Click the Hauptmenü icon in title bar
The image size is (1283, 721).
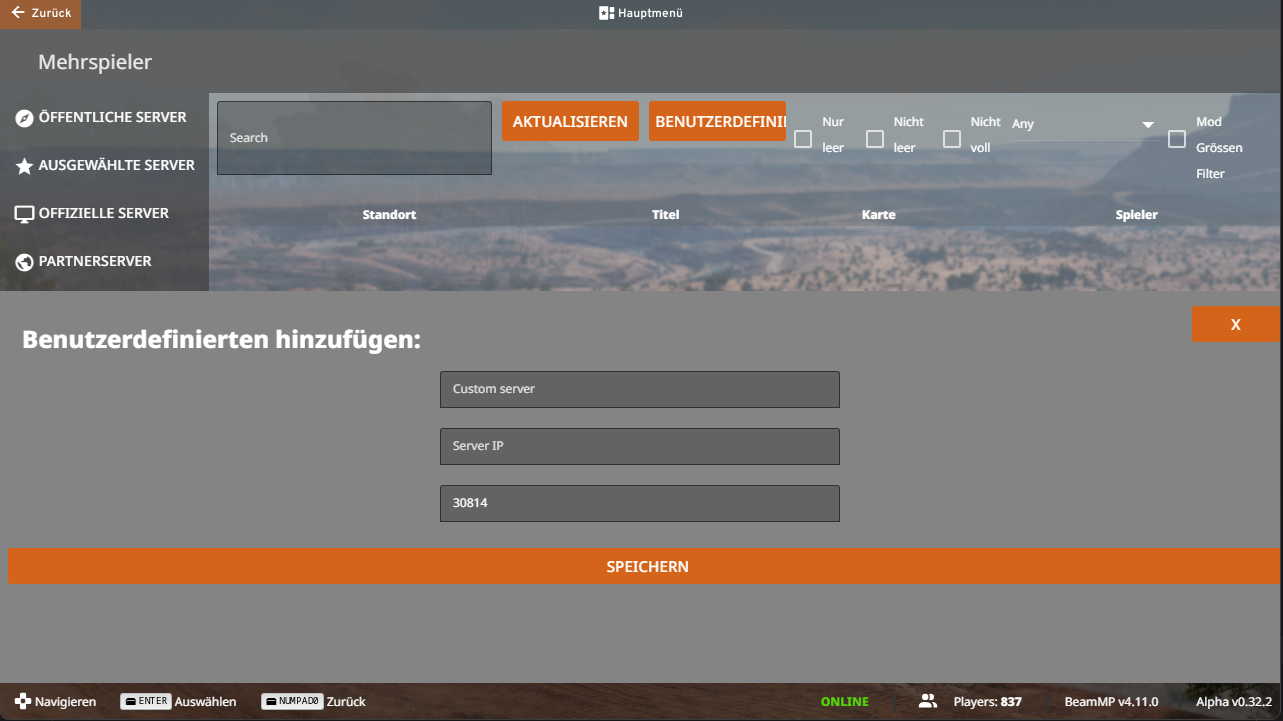606,14
